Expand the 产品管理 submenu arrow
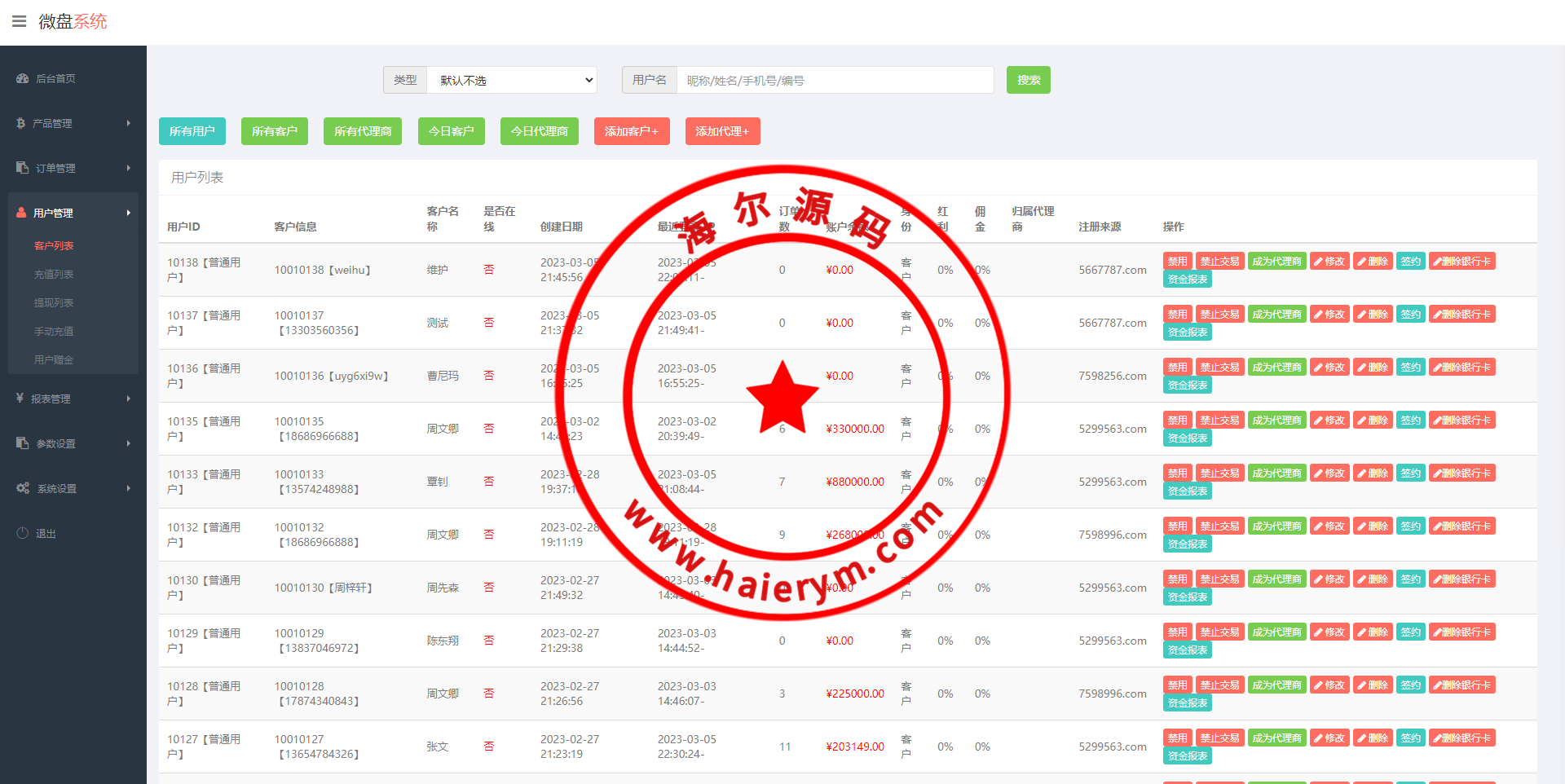Screen dimensions: 1565x784 [x=129, y=123]
